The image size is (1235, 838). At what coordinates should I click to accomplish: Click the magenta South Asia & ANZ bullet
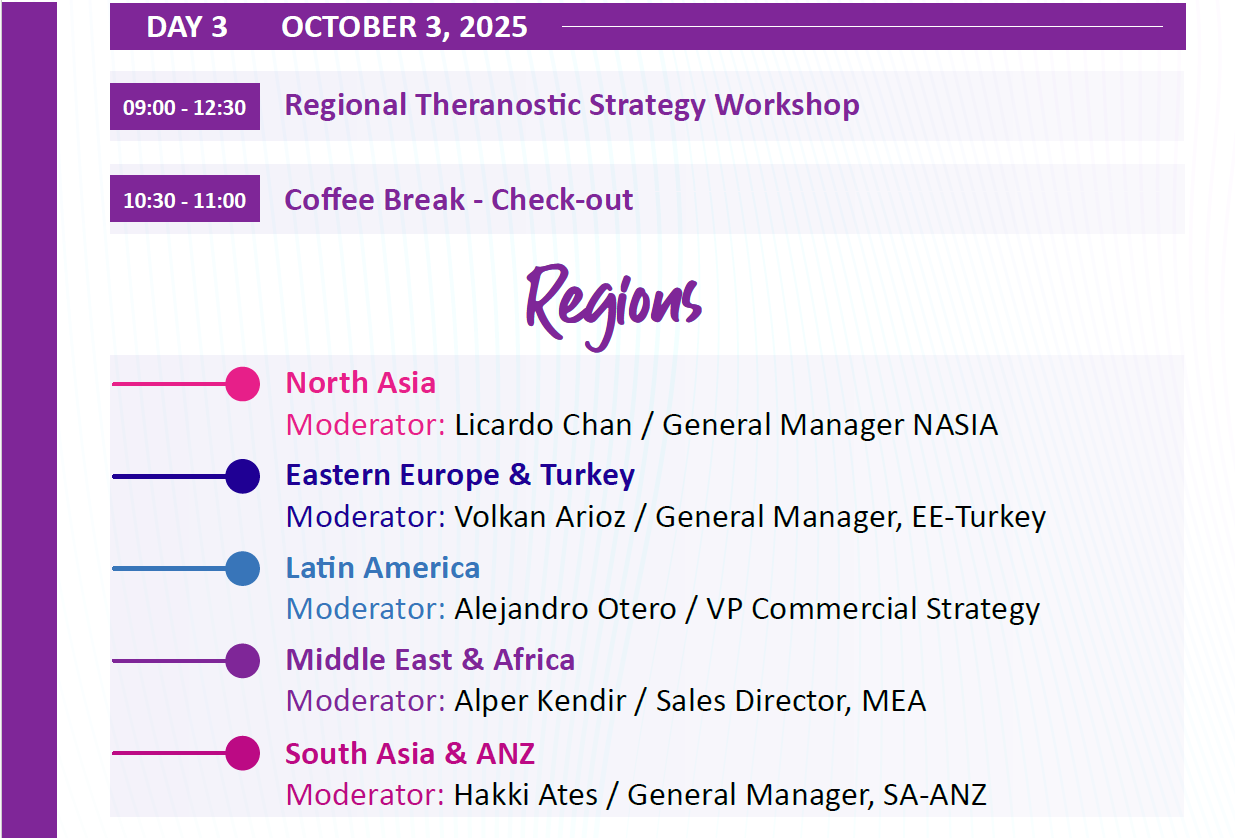coord(242,753)
